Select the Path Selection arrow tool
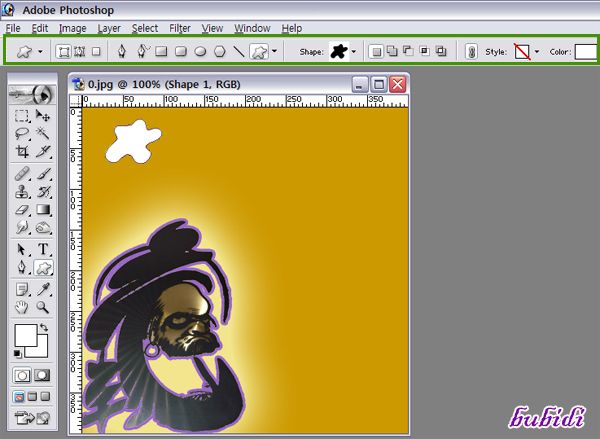The image size is (600, 439). pyautogui.click(x=21, y=249)
